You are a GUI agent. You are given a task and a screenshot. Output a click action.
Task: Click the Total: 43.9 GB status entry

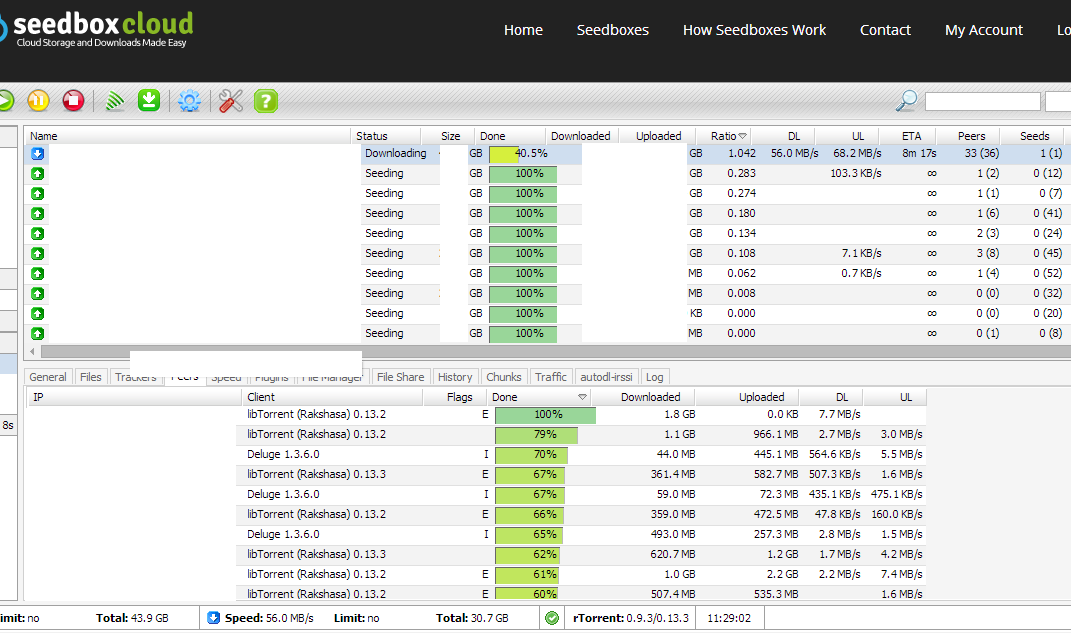coord(132,618)
